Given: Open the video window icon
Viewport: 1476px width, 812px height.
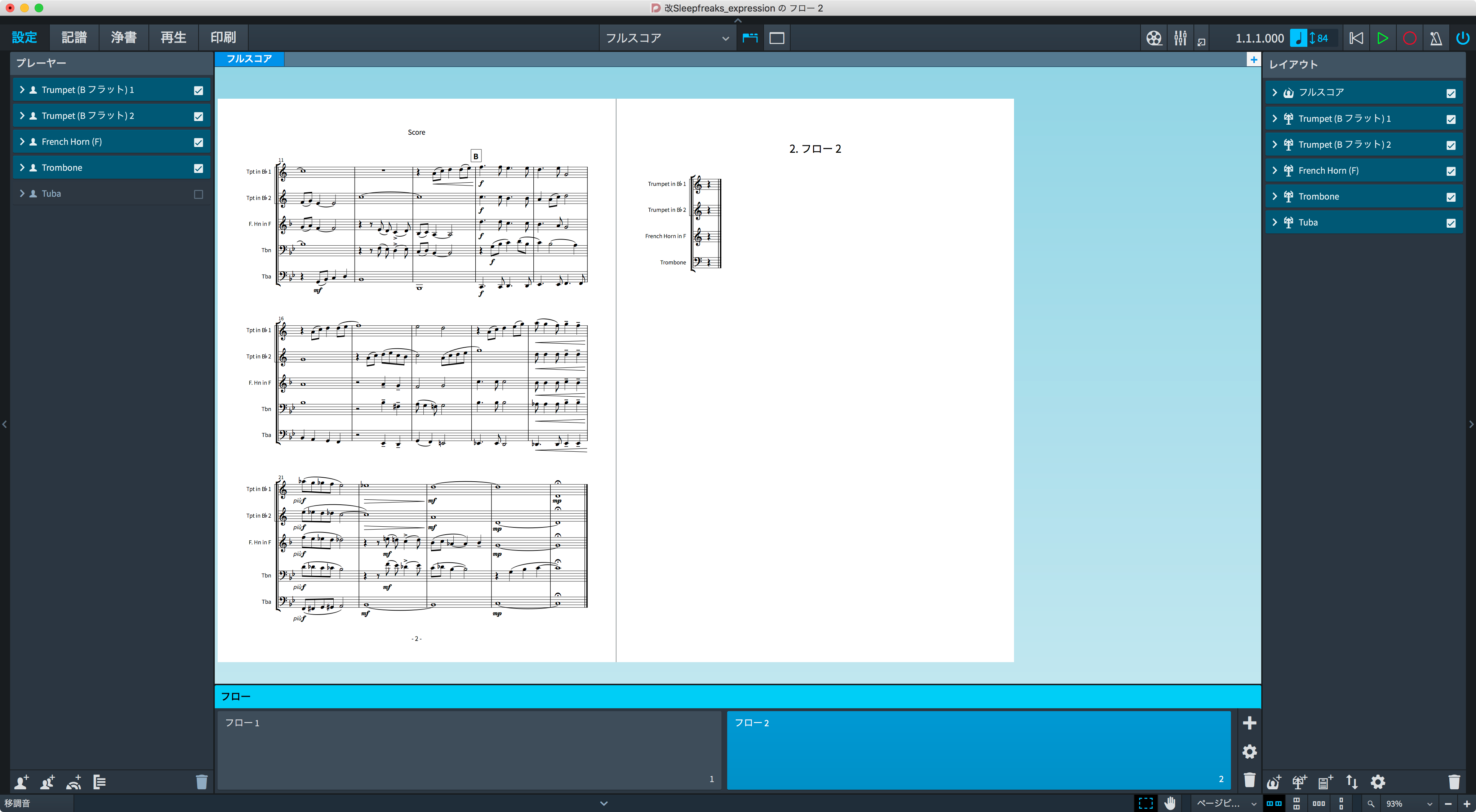Looking at the screenshot, I should 1153,39.
